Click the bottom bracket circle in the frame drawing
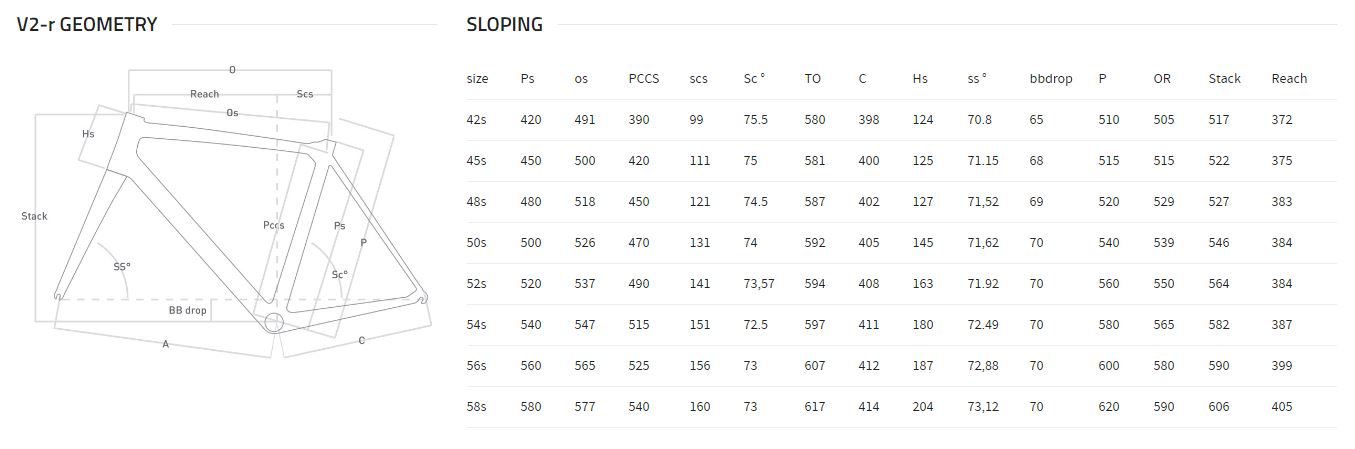 pos(272,322)
